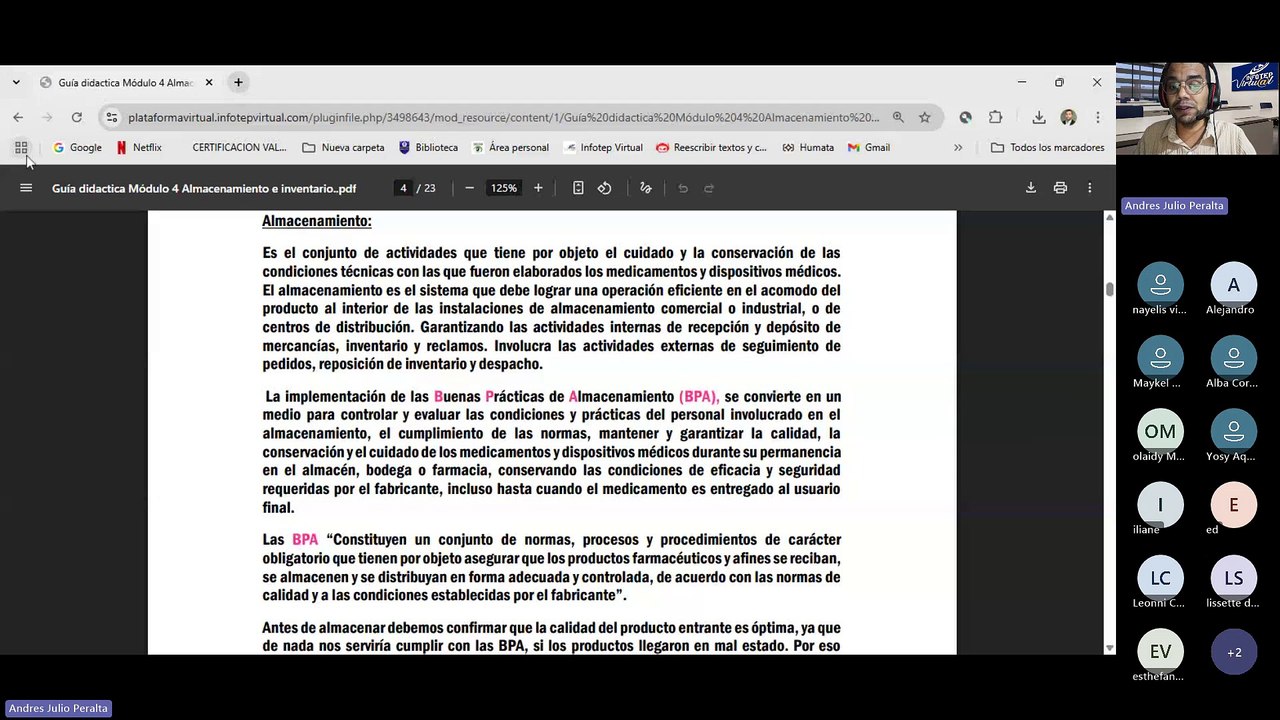Image resolution: width=1280 pixels, height=720 pixels.
Task: Open the apps grid in bookmarks bar
Action: pyautogui.click(x=21, y=147)
